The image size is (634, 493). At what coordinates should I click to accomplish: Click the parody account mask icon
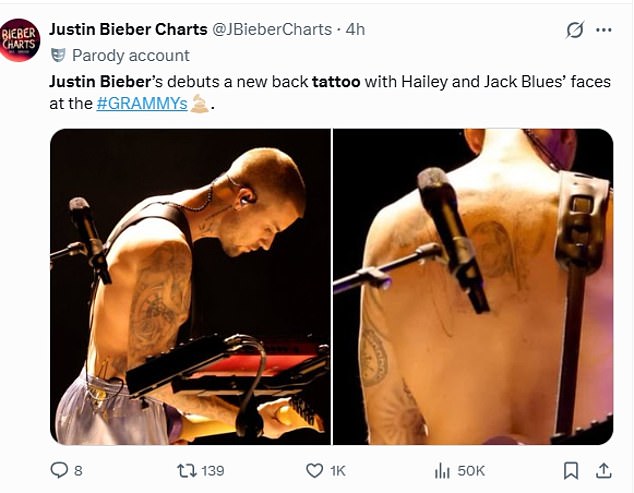tap(58, 54)
